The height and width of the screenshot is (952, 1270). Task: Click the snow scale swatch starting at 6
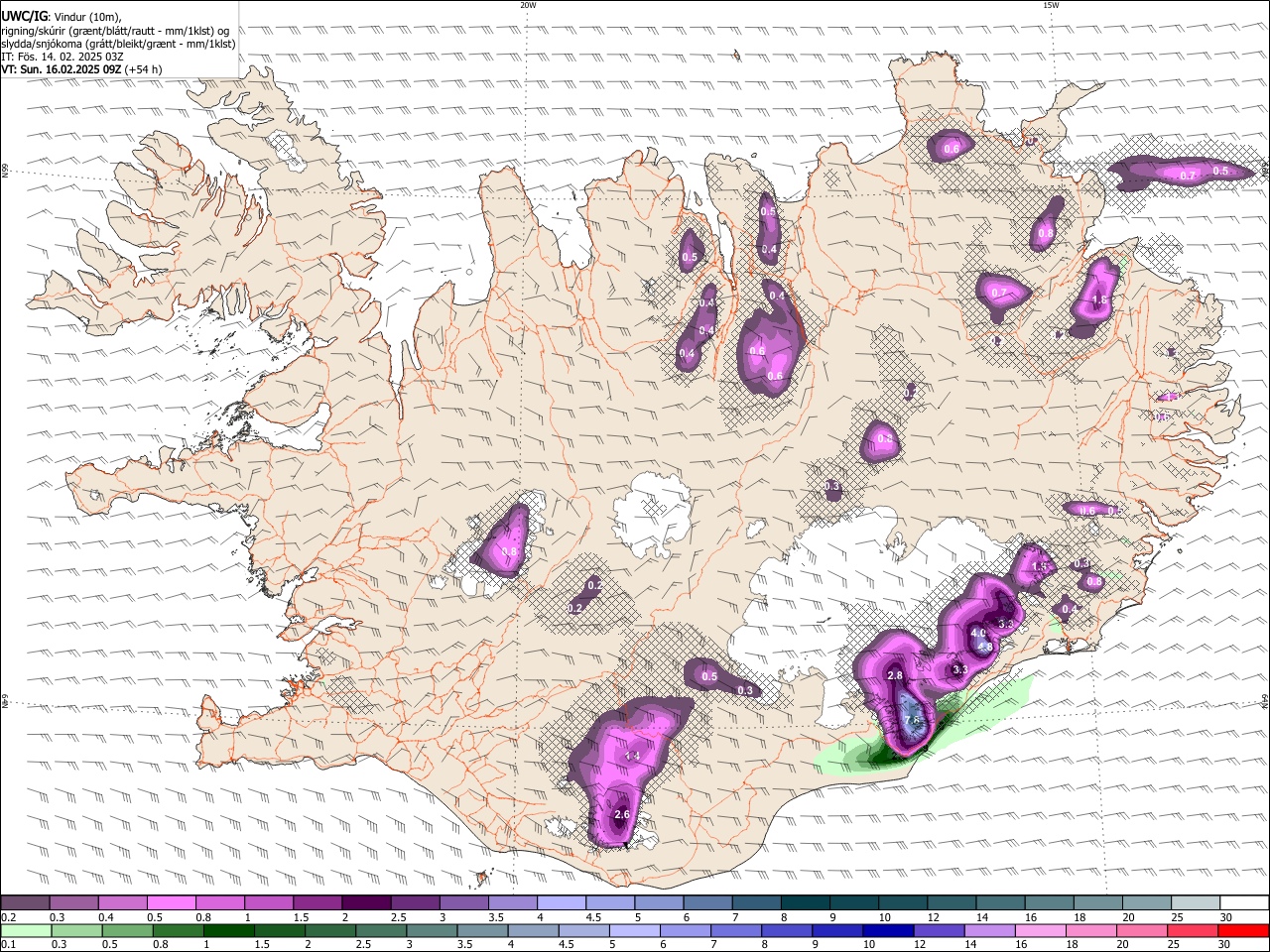coord(707,903)
